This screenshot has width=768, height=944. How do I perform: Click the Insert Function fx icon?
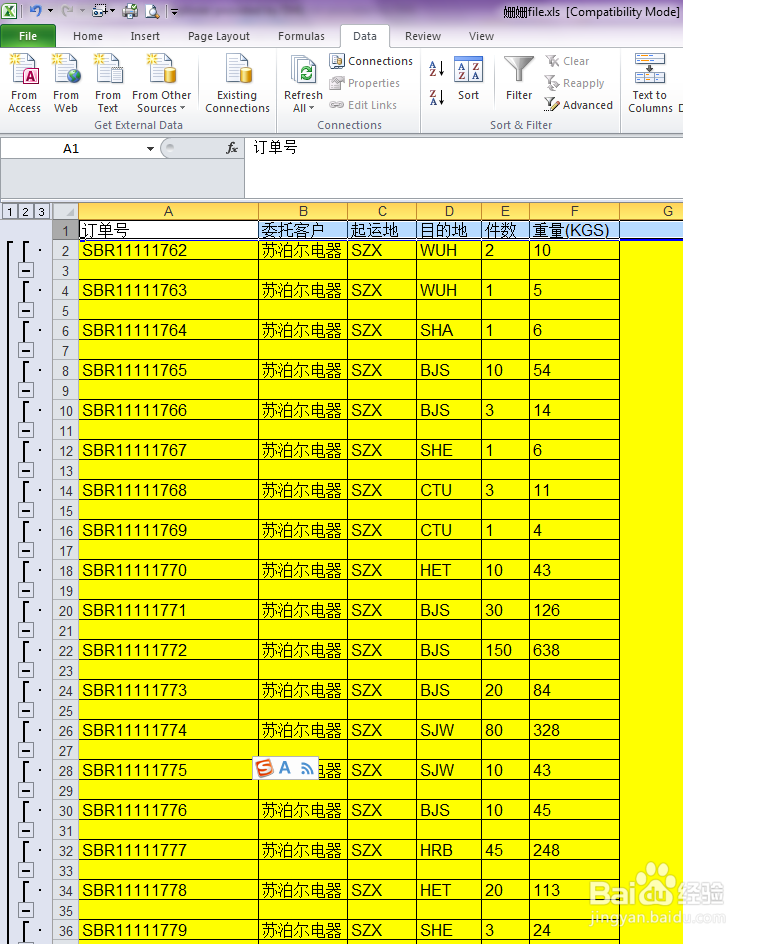point(232,148)
